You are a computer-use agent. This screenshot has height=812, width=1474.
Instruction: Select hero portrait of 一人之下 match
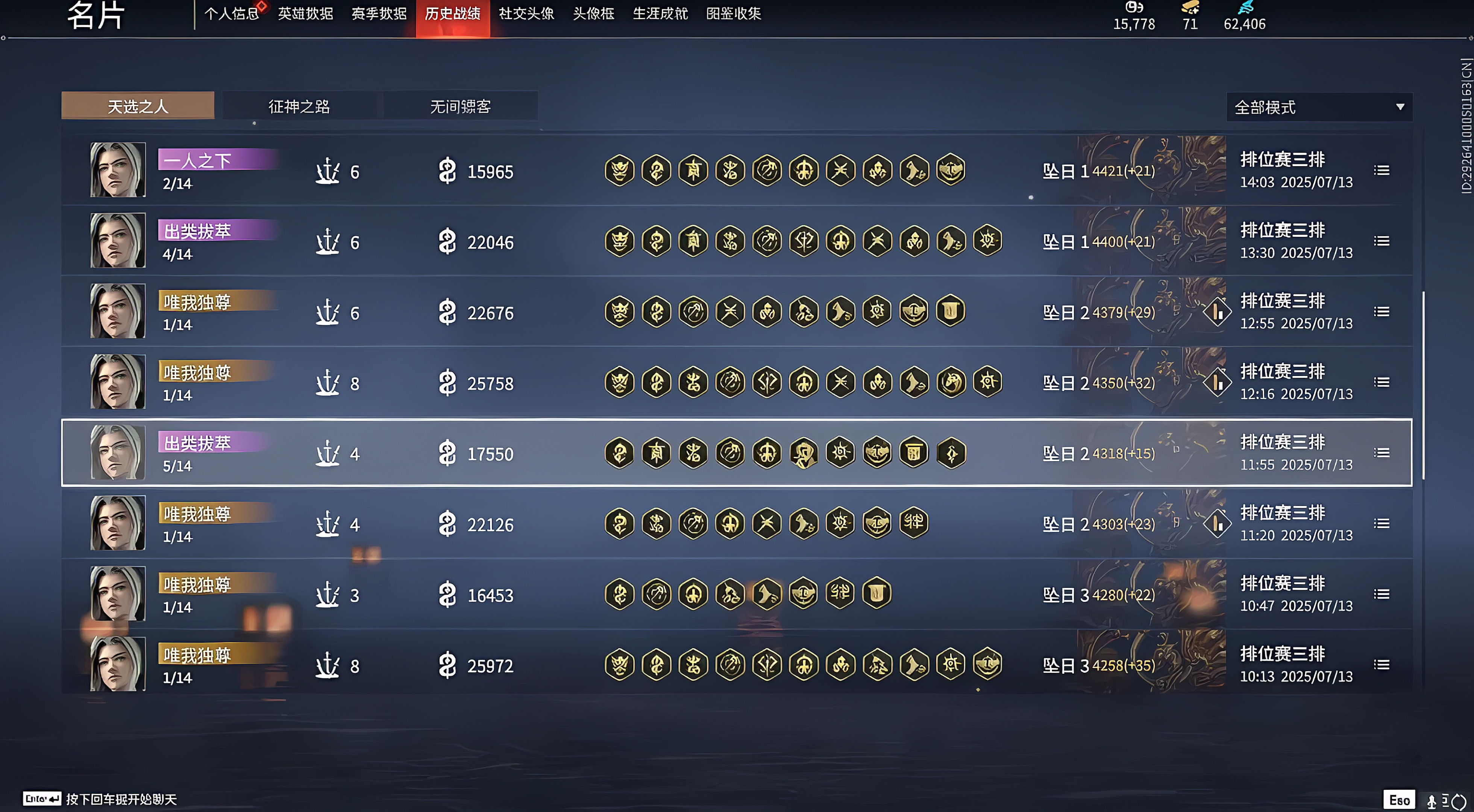(x=118, y=170)
